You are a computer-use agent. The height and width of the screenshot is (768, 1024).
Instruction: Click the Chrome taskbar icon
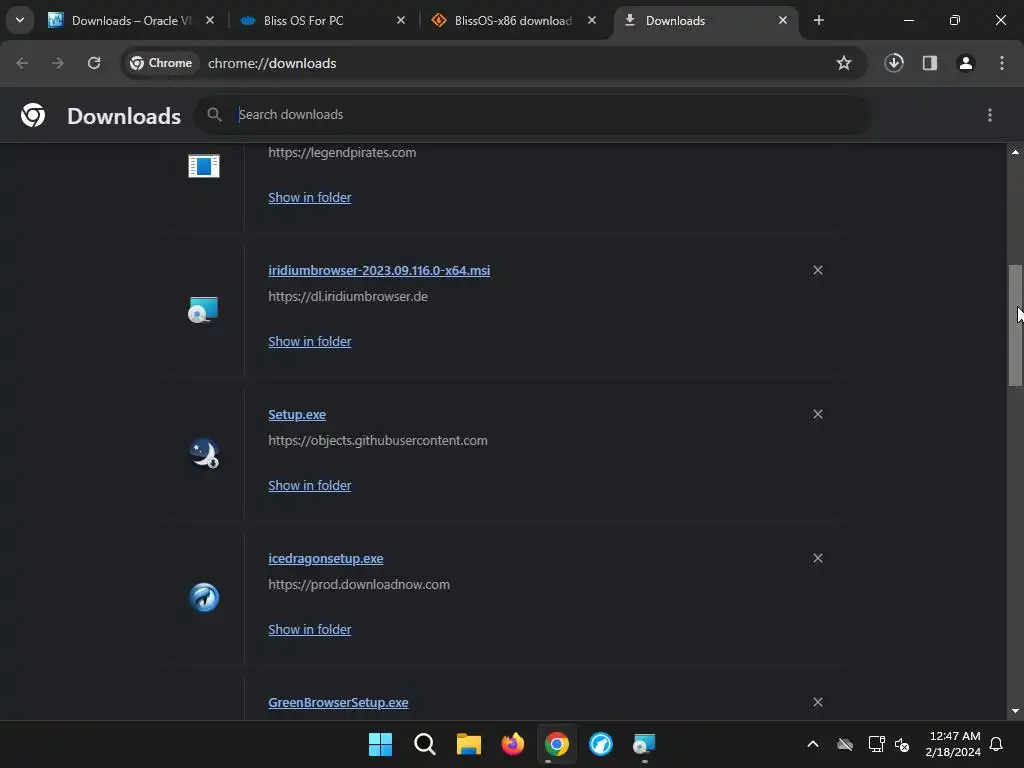556,744
